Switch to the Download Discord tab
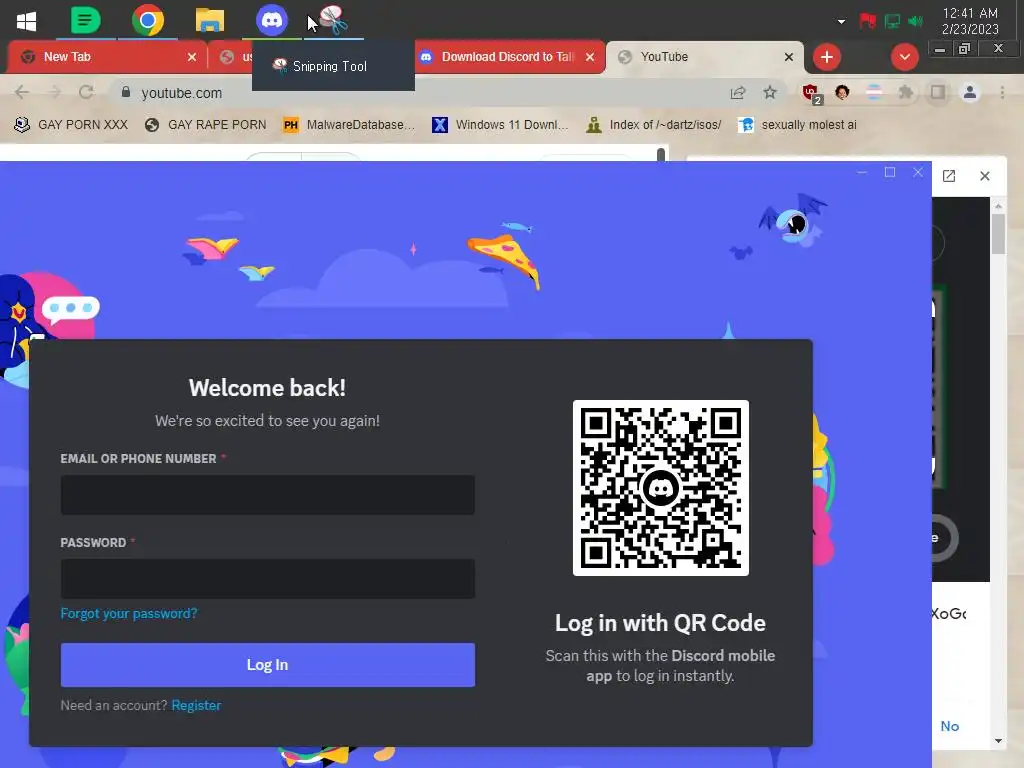Screen dimensions: 1024x768 tap(508, 57)
